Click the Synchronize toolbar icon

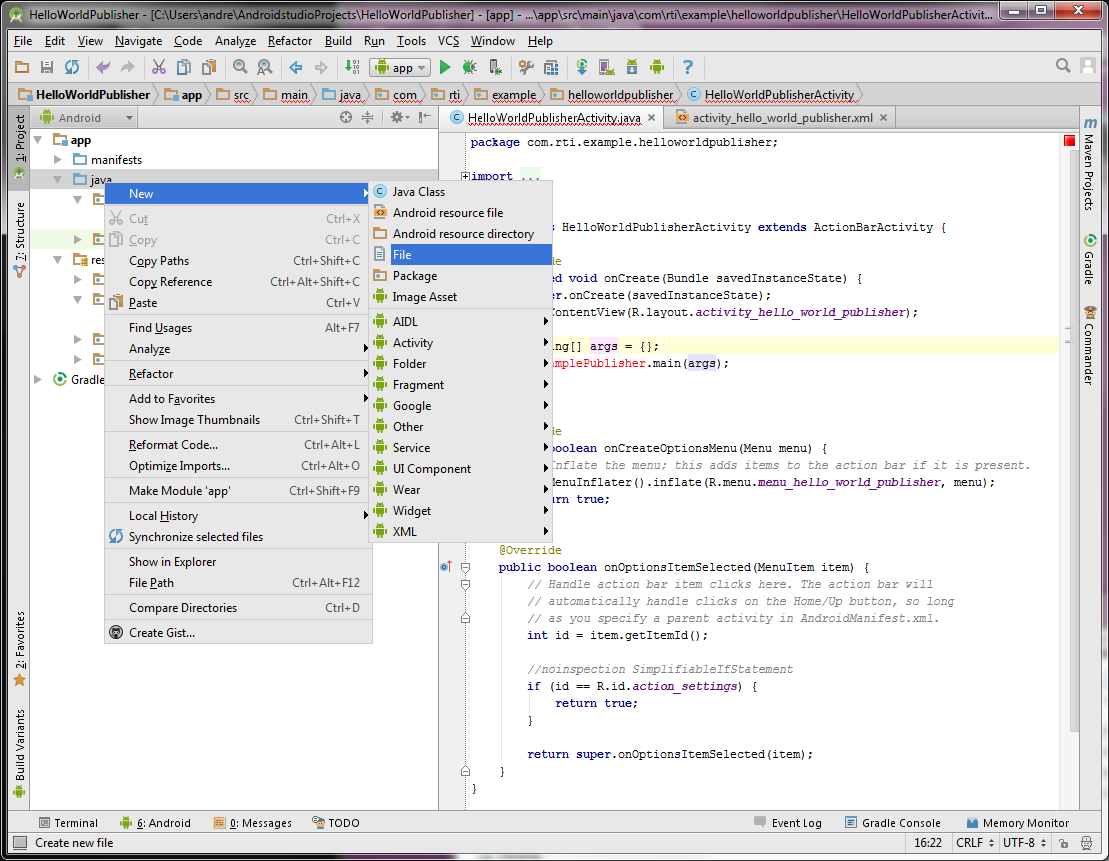[71, 67]
